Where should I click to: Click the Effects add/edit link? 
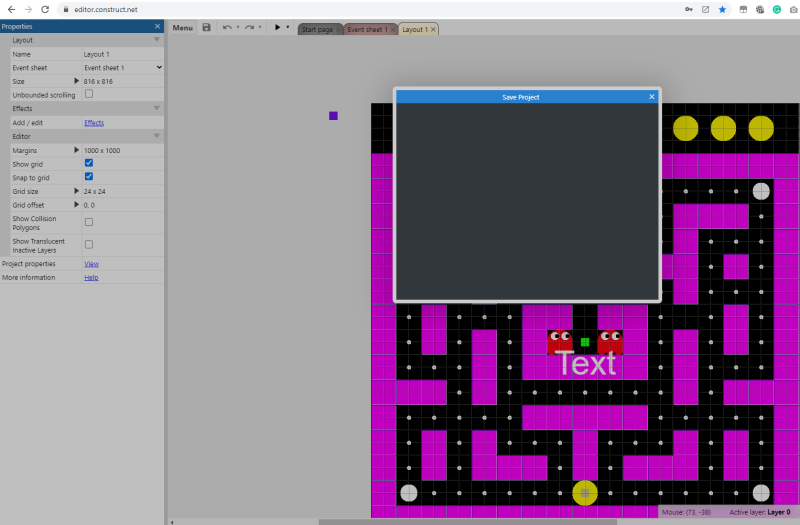click(x=94, y=123)
